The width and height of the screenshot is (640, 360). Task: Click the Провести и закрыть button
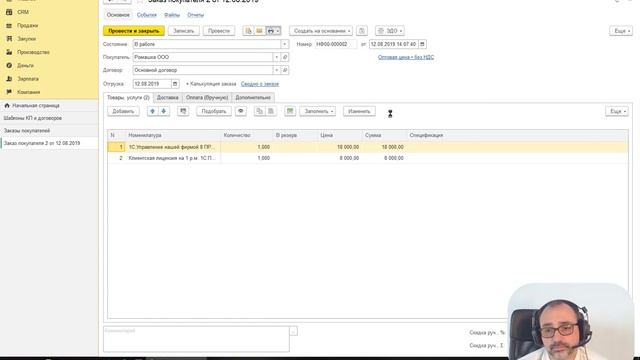click(134, 31)
